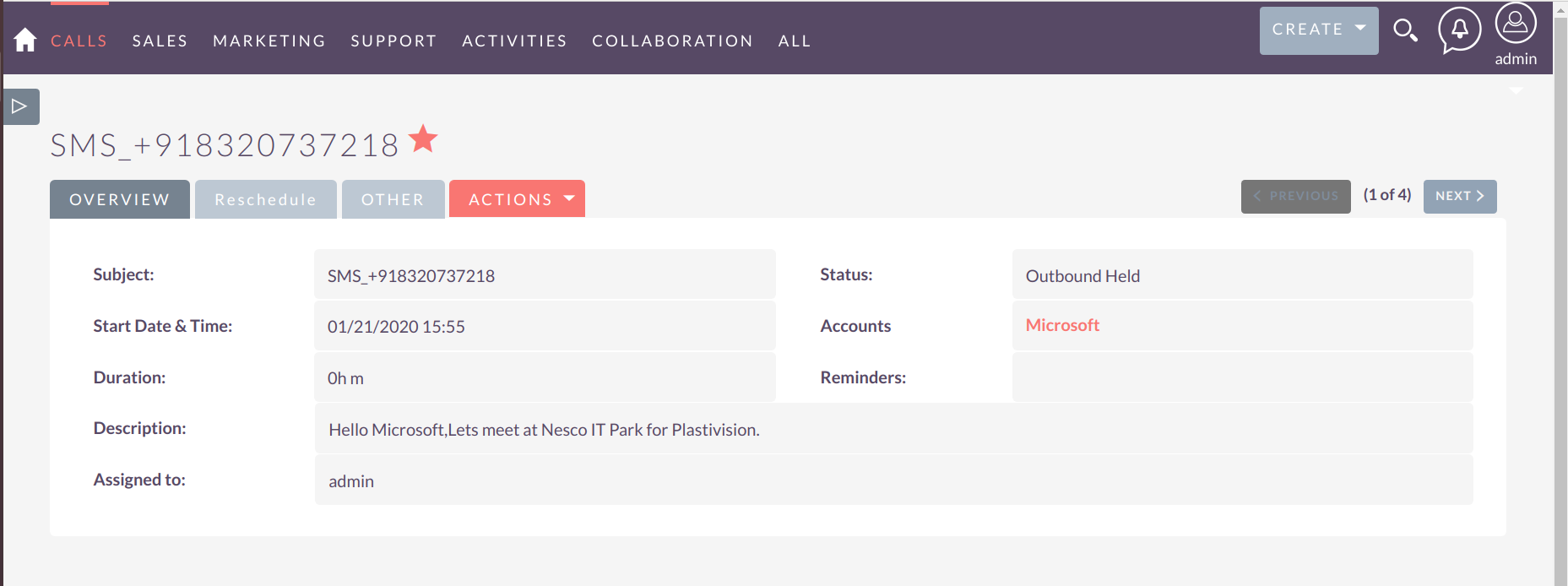Switch to the Overview tab
This screenshot has width=1568, height=586.
[x=119, y=199]
